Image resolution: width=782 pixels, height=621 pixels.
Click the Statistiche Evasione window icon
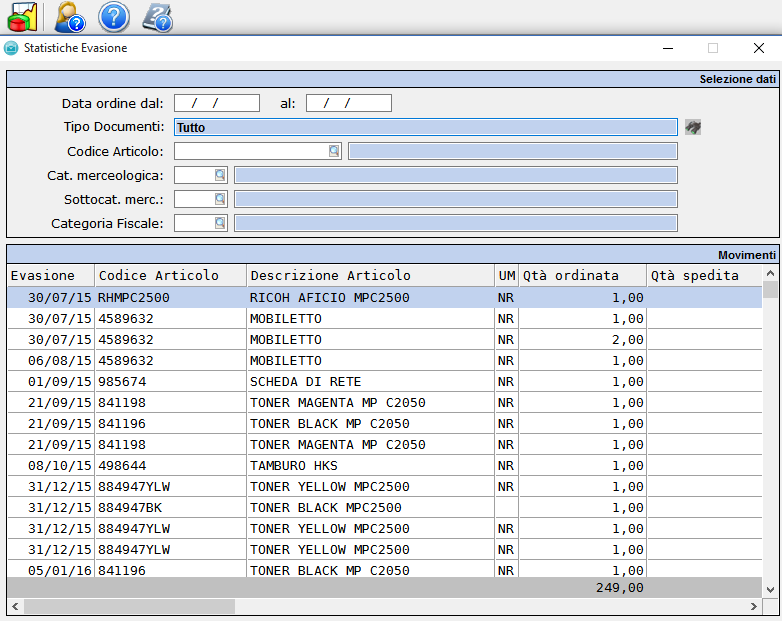point(11,48)
